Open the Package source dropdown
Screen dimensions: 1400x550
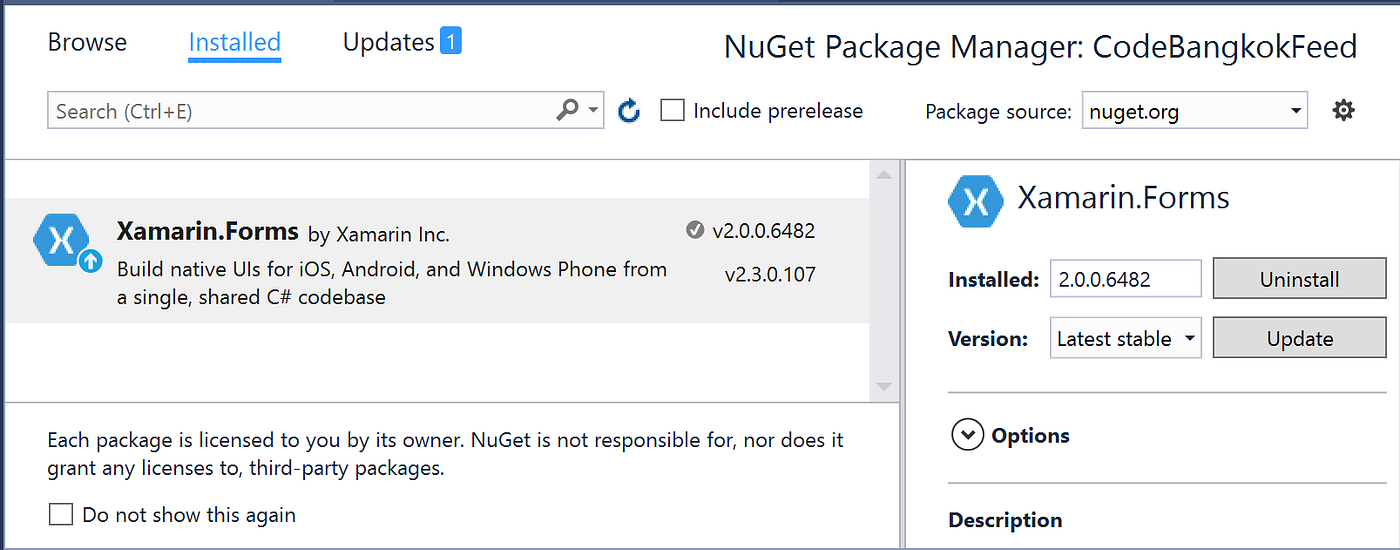coord(1195,111)
